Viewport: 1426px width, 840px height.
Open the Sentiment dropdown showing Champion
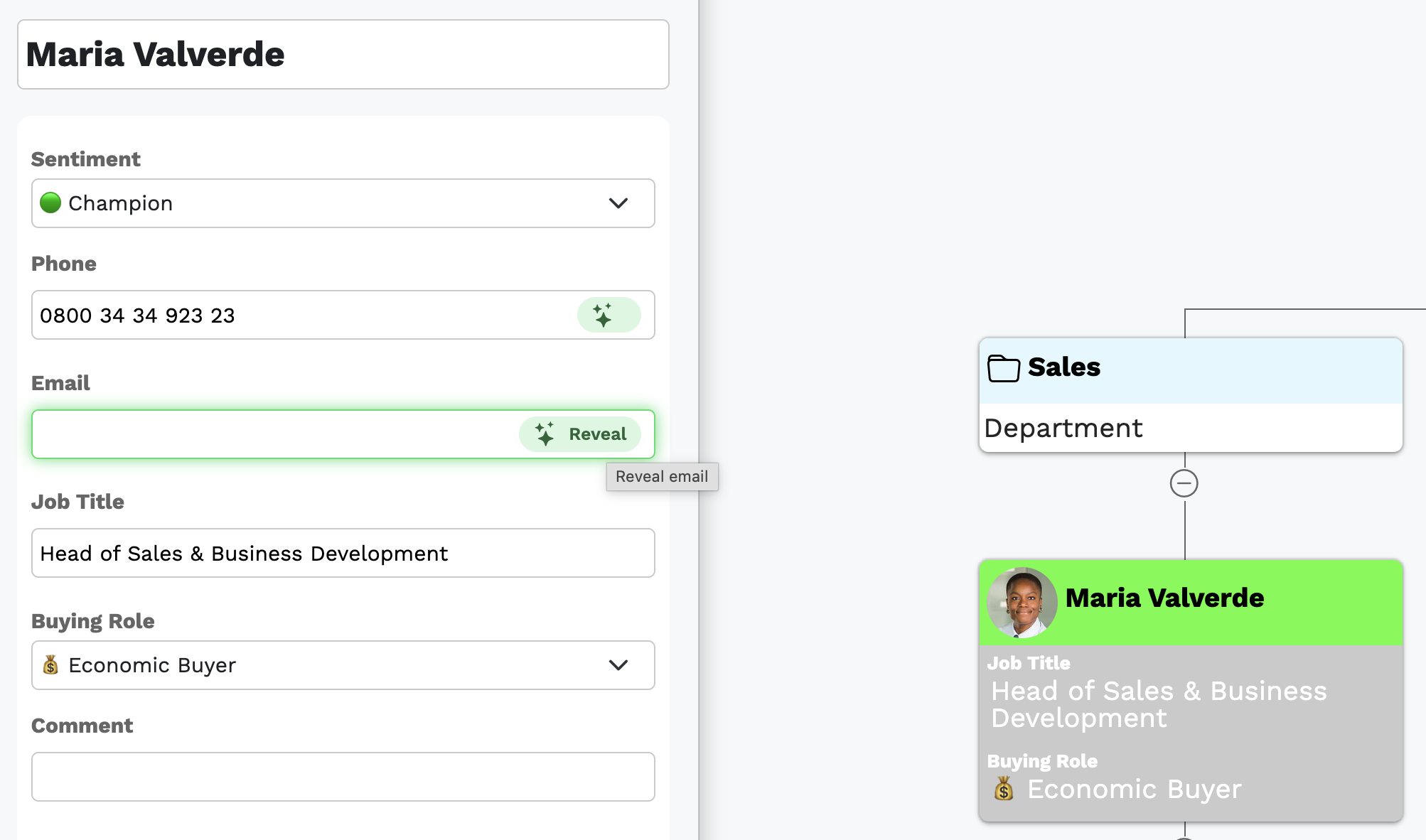coord(343,203)
